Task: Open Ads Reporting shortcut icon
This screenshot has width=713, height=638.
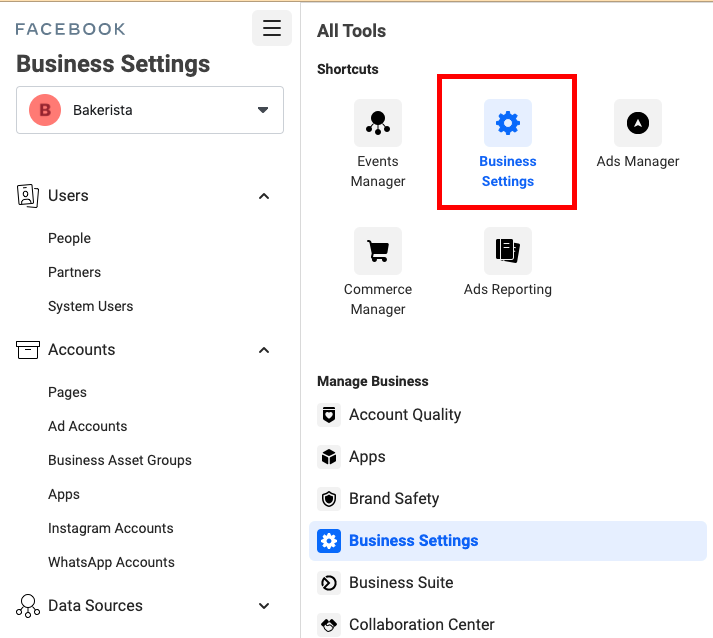Action: click(x=508, y=251)
